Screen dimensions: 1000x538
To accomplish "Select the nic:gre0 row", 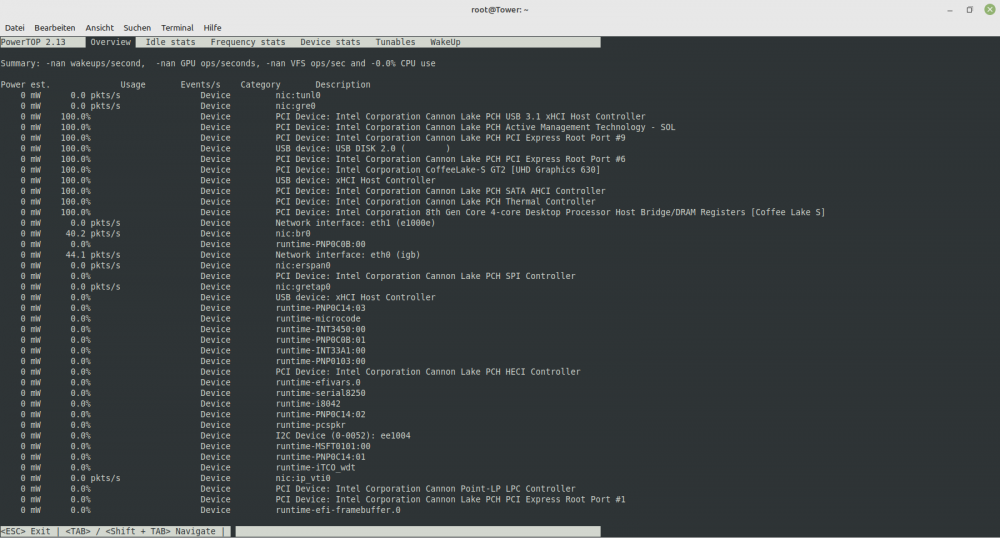I will point(168,106).
